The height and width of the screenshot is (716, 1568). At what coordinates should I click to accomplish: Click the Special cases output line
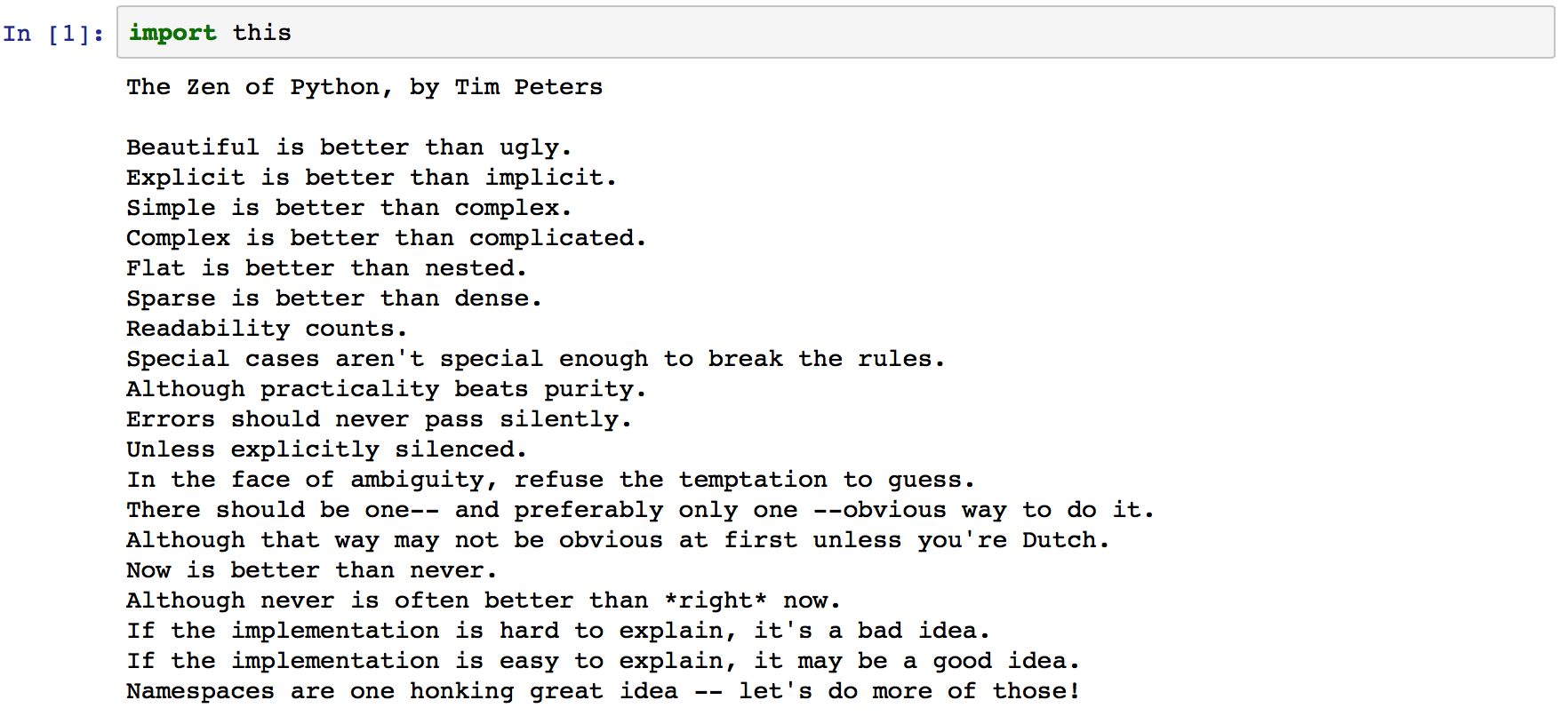coord(535,359)
